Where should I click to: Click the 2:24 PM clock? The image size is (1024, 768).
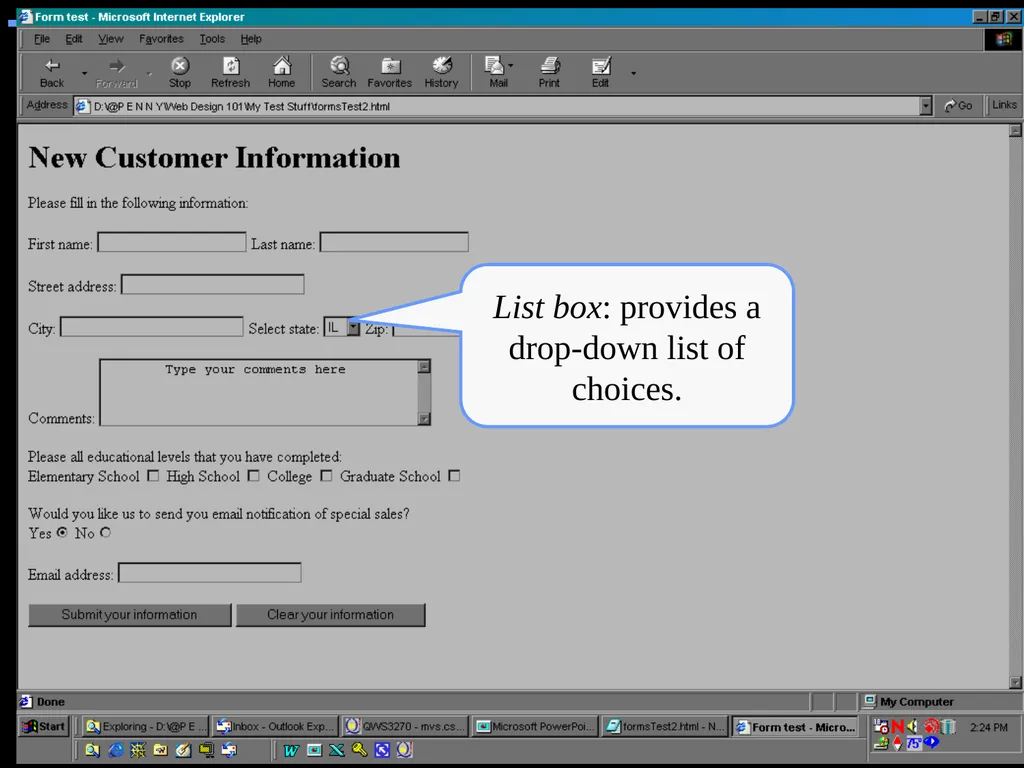click(989, 727)
